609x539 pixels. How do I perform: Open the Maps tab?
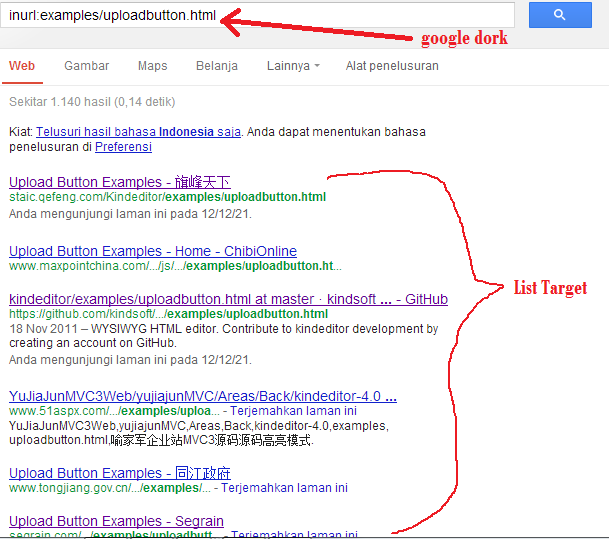point(153,66)
